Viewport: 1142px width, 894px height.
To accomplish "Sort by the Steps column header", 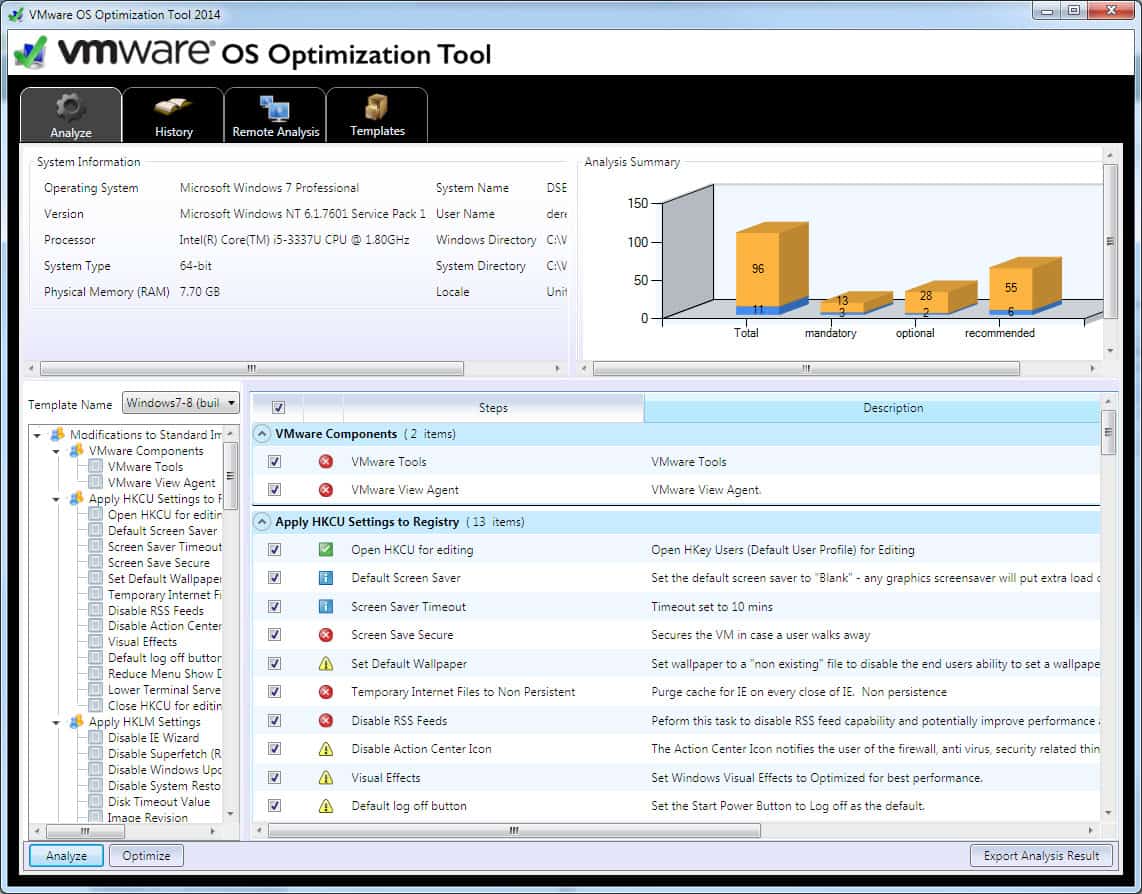I will click(493, 407).
